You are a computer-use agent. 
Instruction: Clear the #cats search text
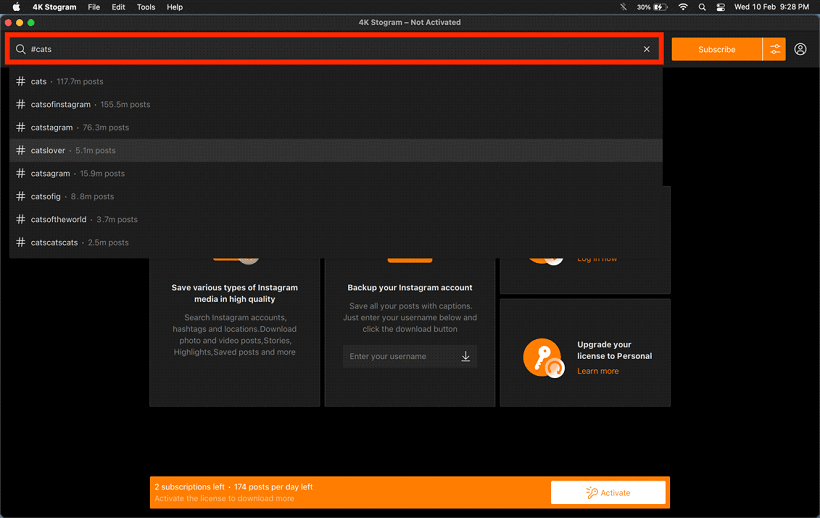[x=646, y=49]
